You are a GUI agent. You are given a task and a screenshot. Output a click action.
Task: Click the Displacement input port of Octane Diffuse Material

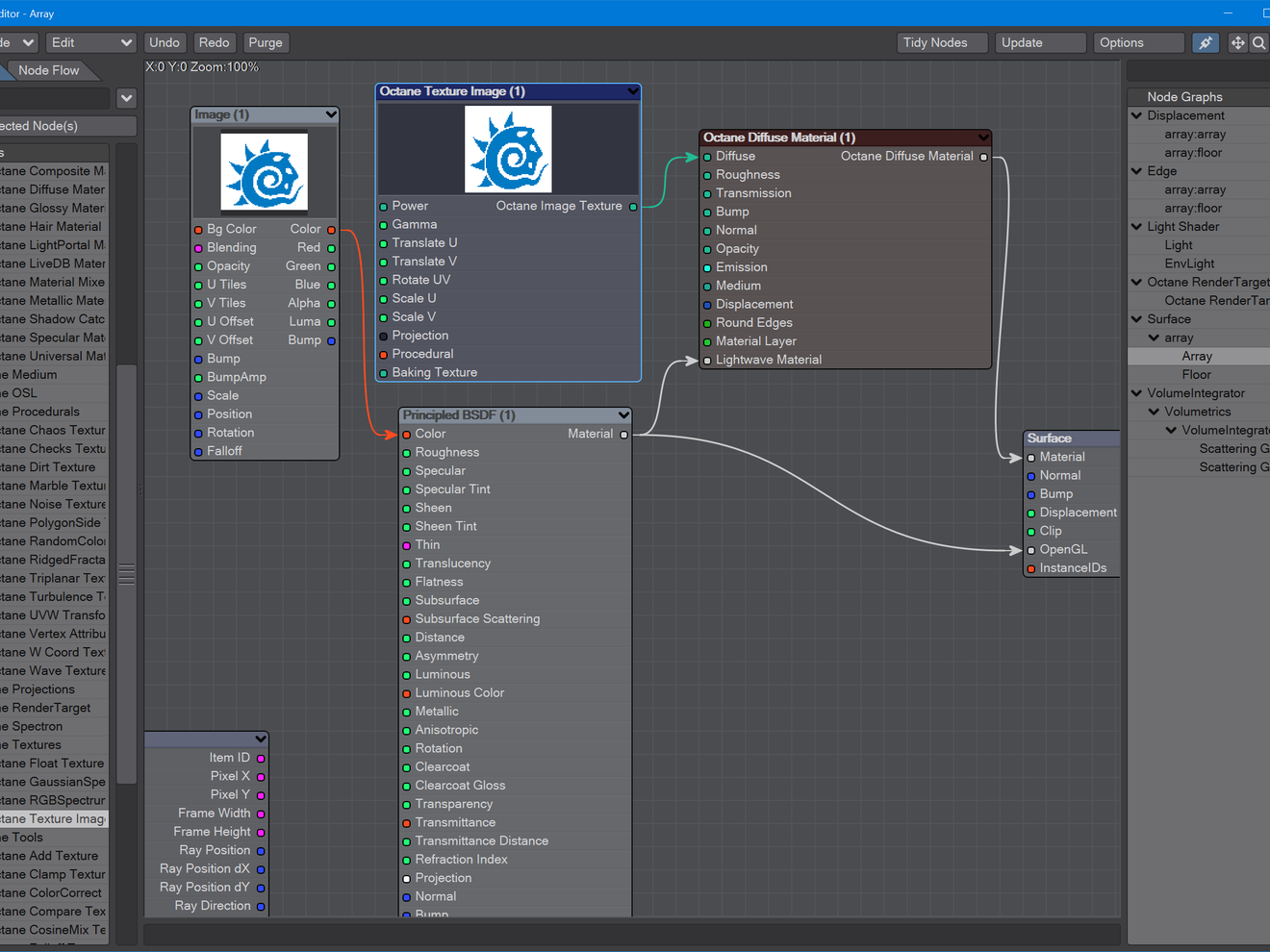[x=708, y=305]
